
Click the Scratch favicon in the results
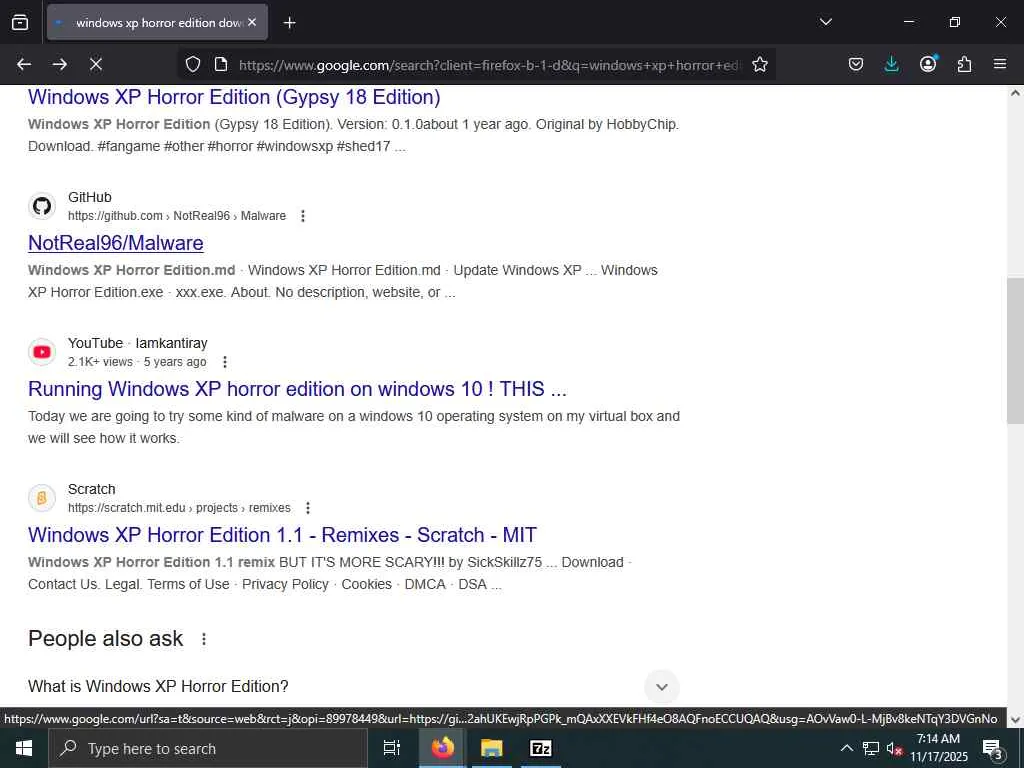tap(42, 498)
